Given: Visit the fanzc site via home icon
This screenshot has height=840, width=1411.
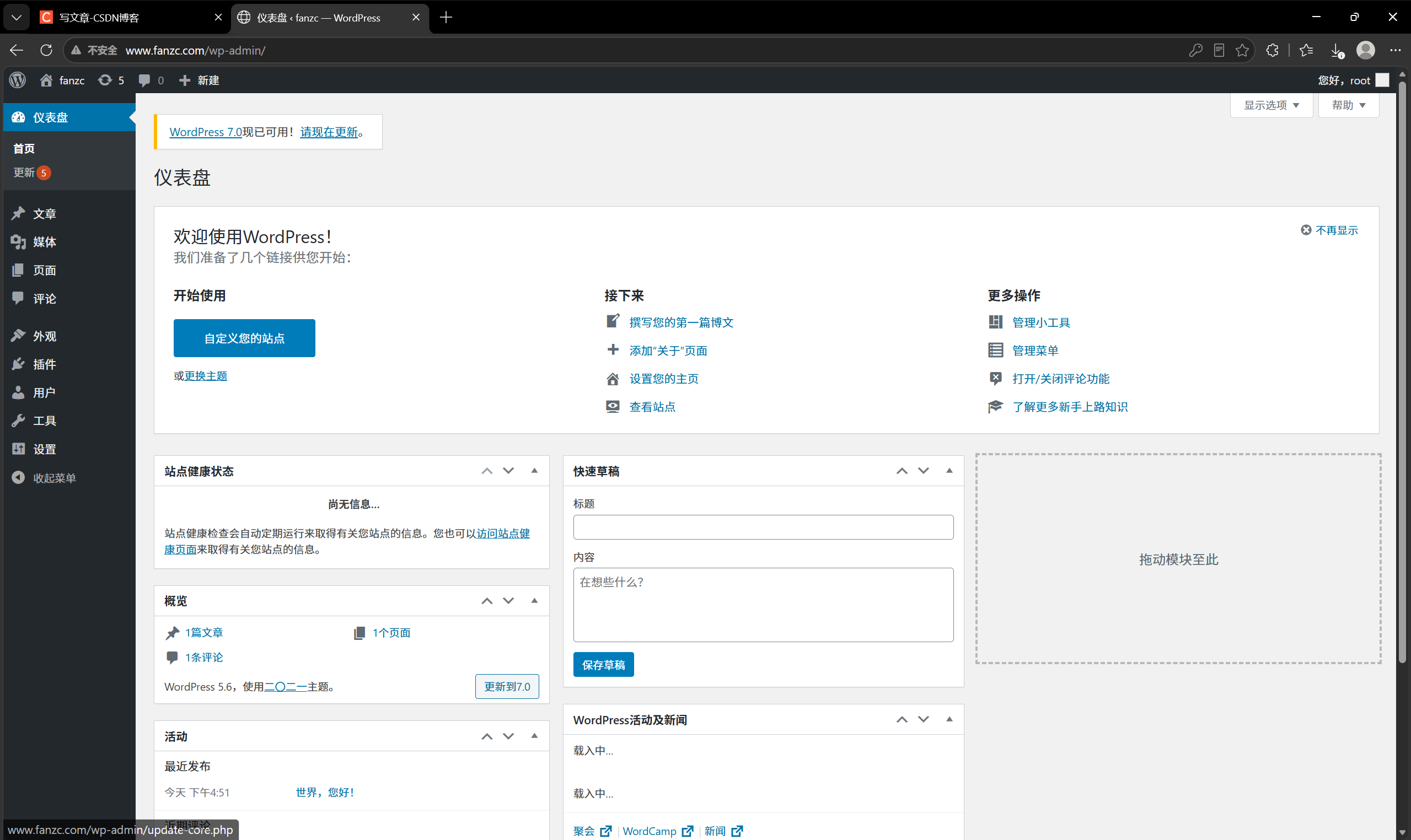Looking at the screenshot, I should pyautogui.click(x=62, y=80).
